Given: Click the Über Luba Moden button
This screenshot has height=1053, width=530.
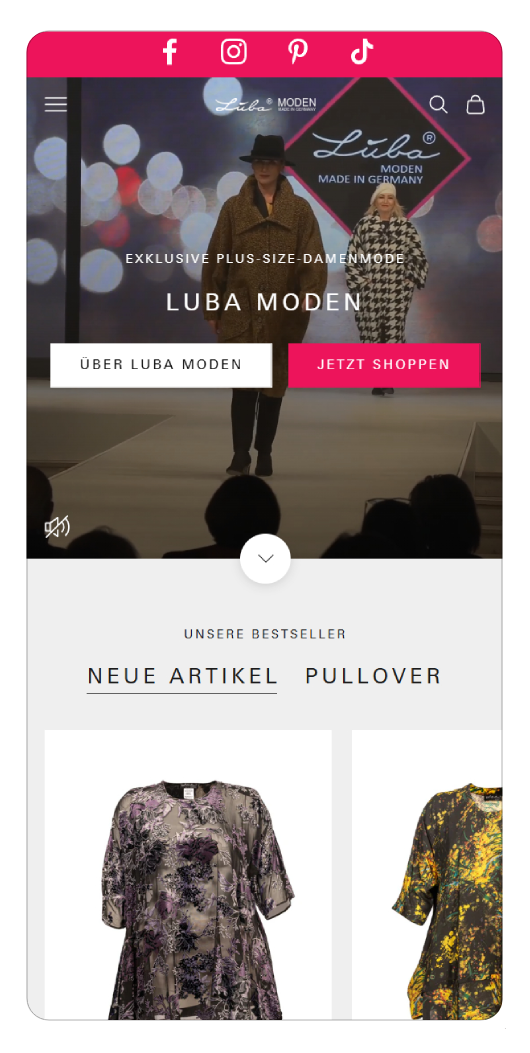Looking at the screenshot, I should [161, 365].
